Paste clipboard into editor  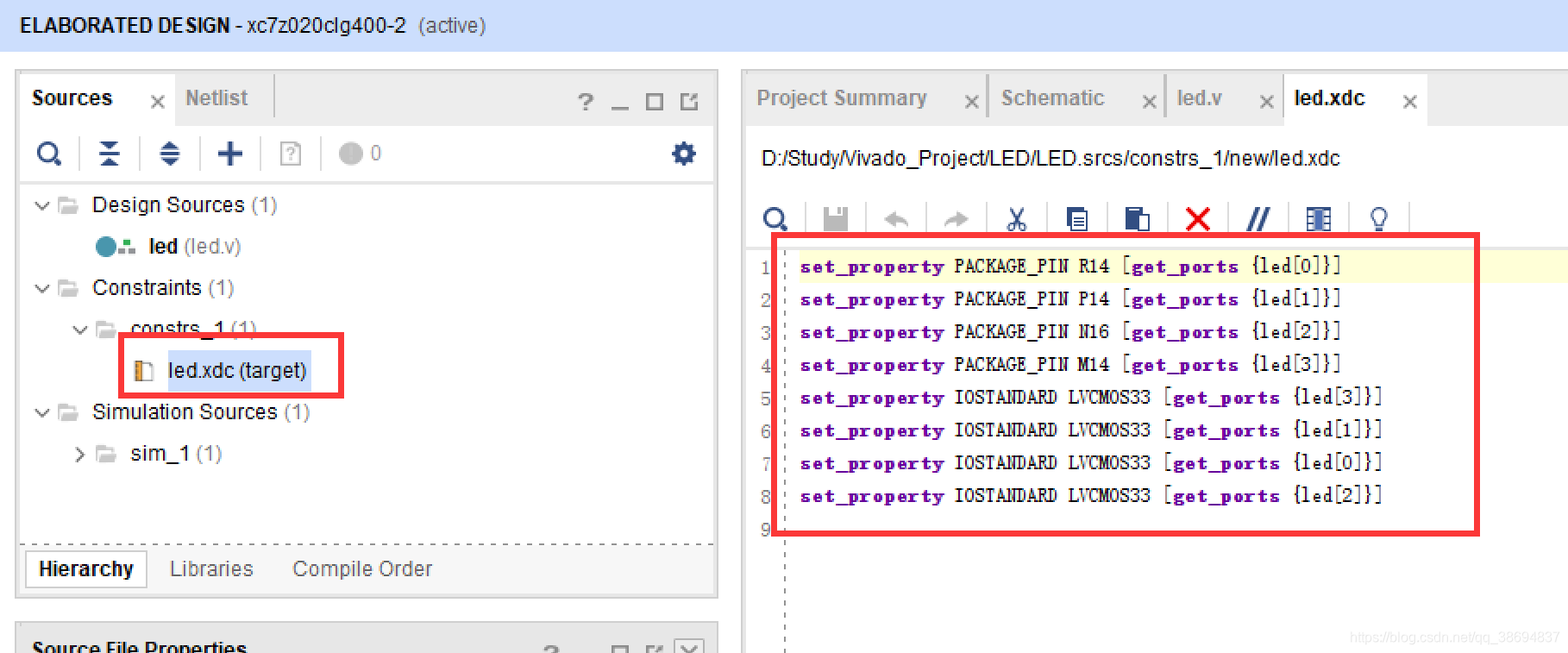(1138, 219)
